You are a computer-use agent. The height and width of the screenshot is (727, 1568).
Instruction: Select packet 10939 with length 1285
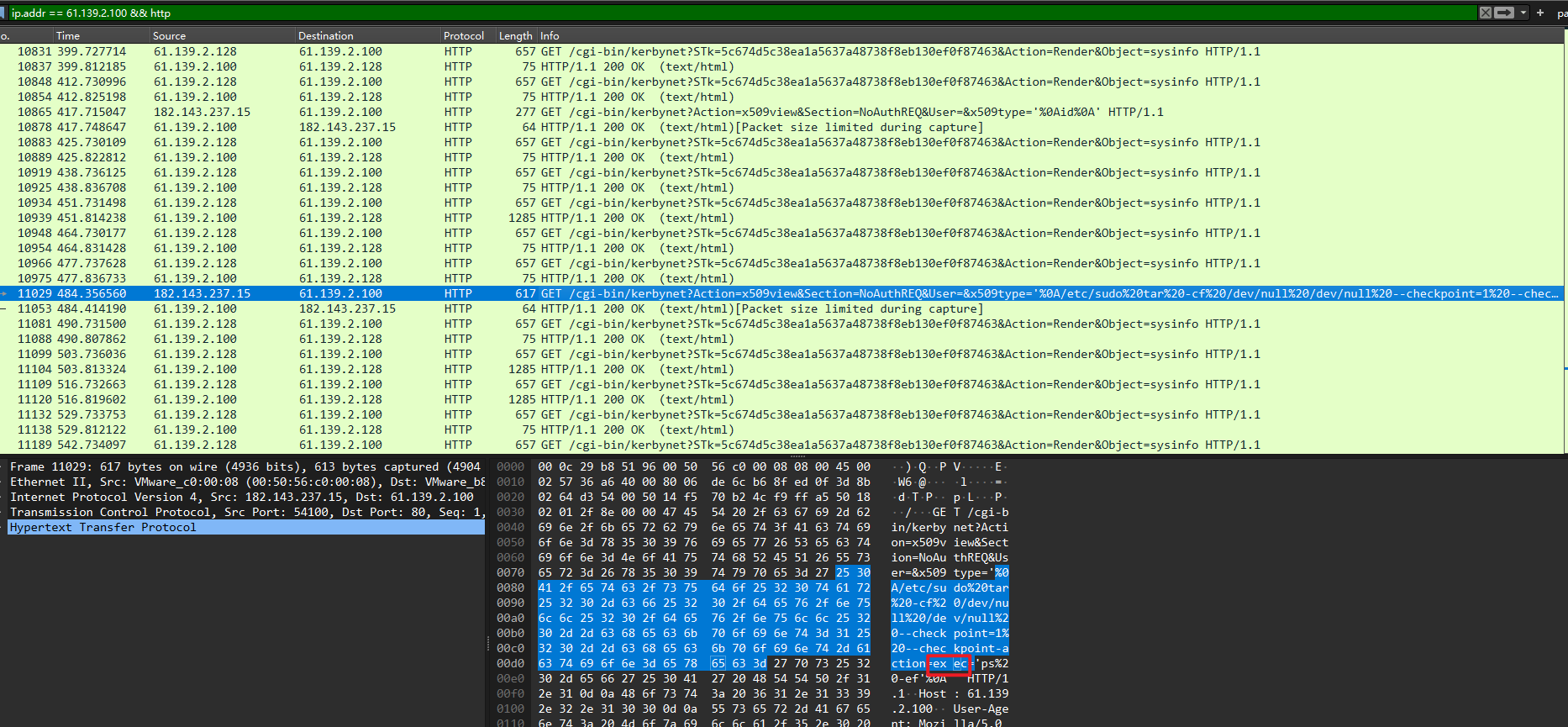781,218
